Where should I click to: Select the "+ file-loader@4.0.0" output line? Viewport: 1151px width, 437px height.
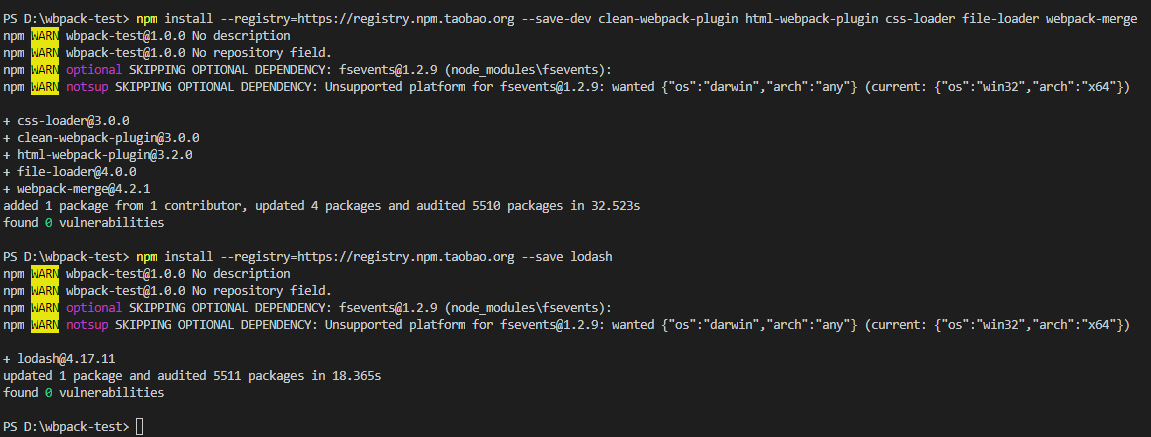[70, 172]
